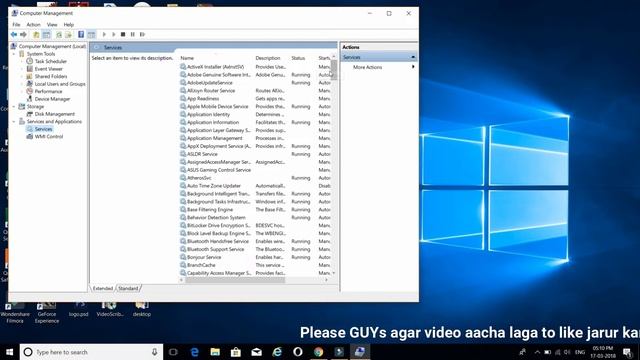Viewport: 640px width, 360px height.
Task: Open the View menu
Action: tap(52, 24)
